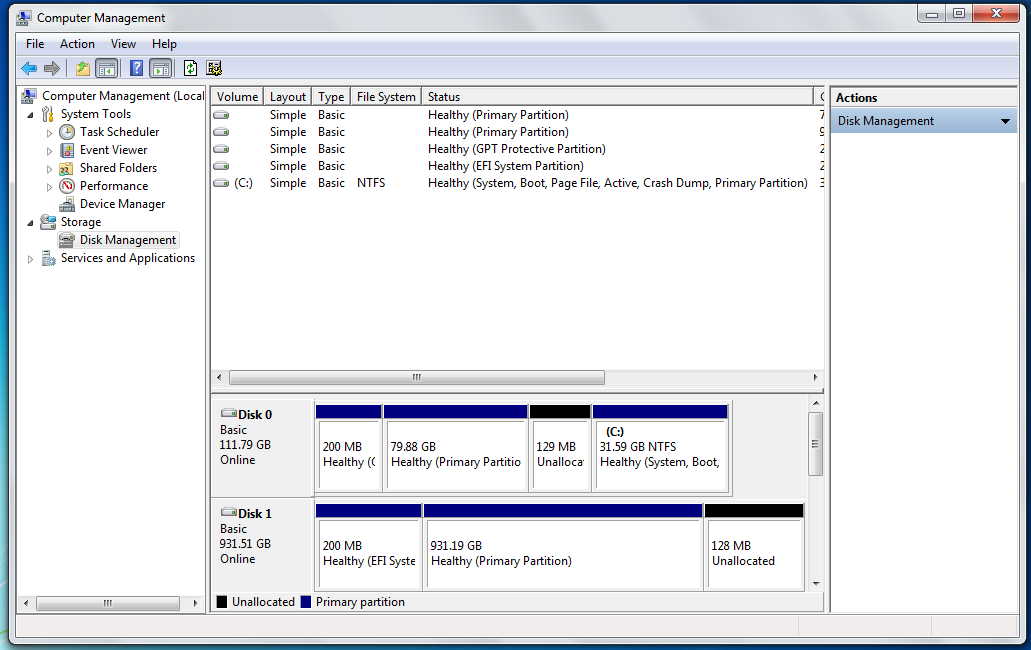Open the File menu
Screen dimensions: 1031x650
point(35,44)
